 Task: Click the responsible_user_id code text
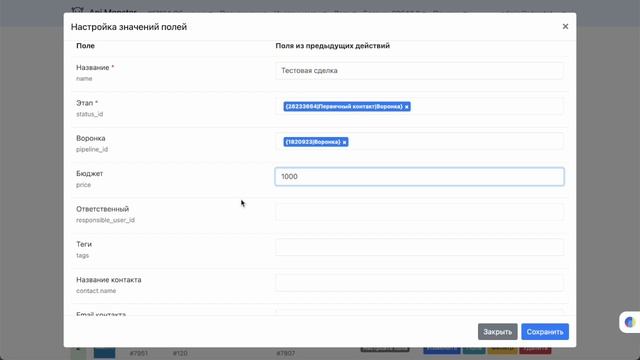105,220
